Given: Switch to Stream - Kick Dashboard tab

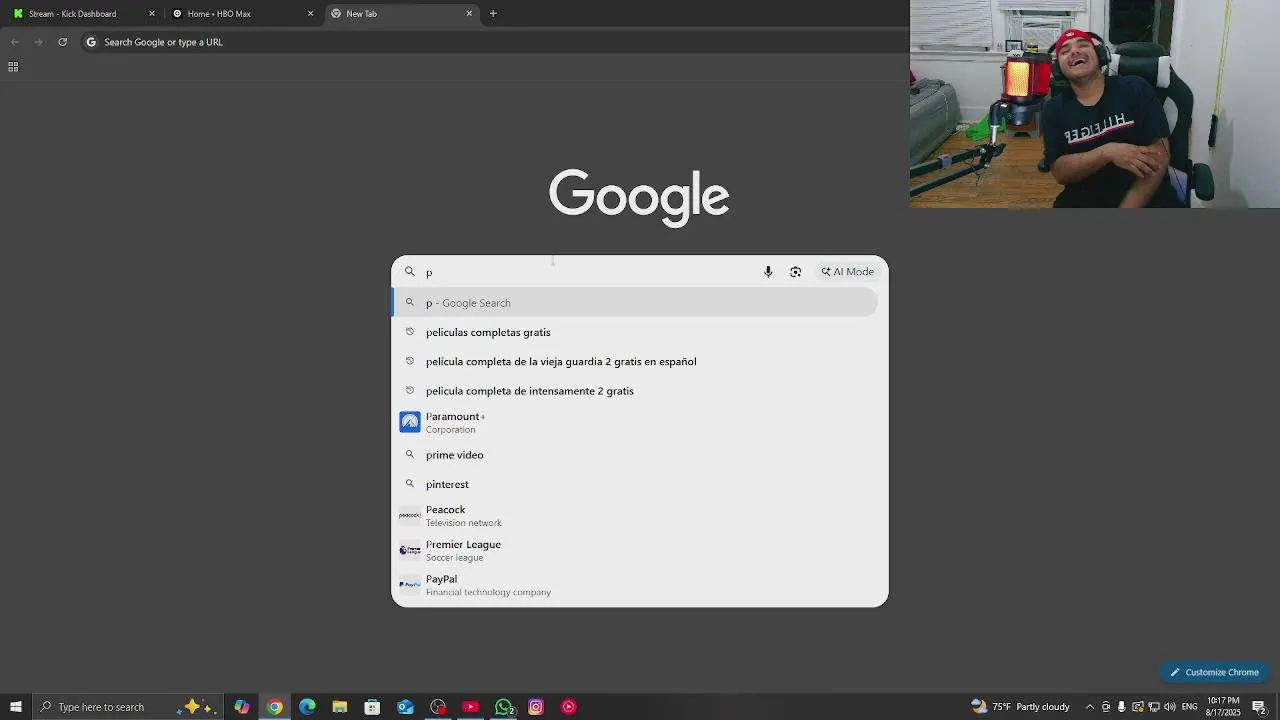Looking at the screenshot, I should [84, 14].
